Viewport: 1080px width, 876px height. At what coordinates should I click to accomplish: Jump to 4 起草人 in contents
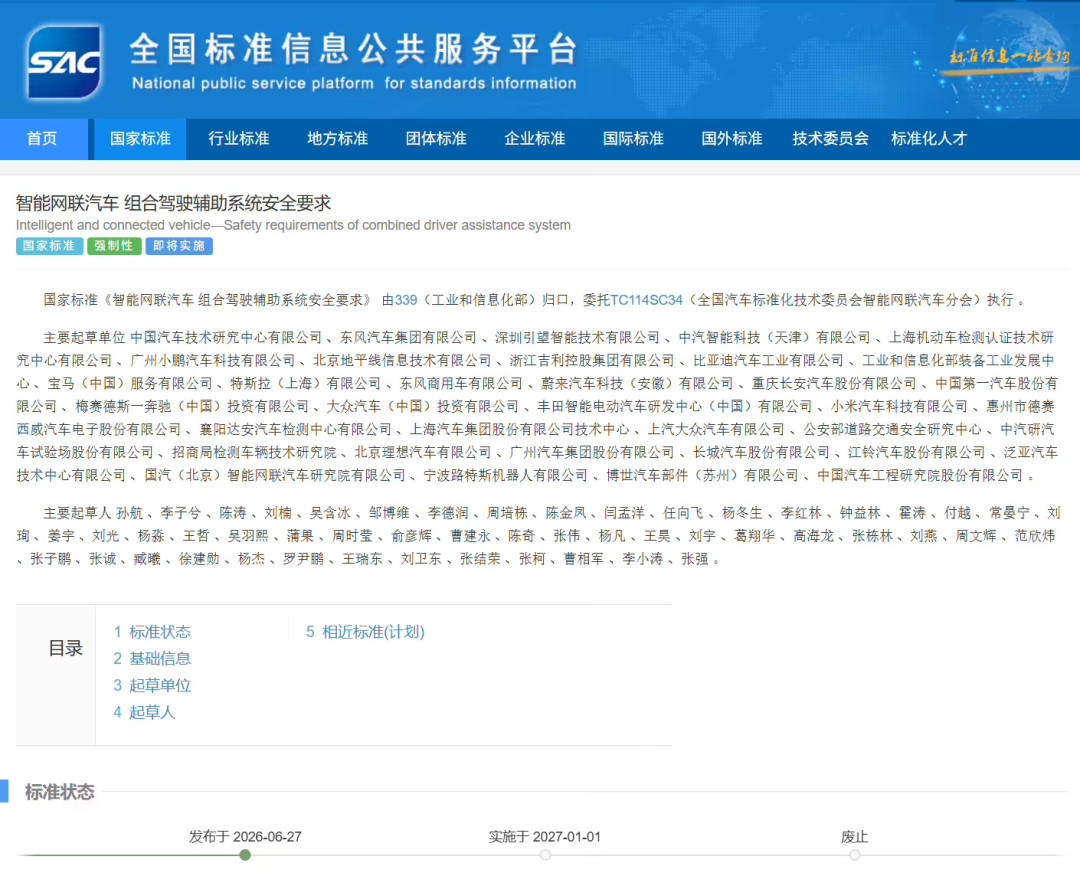(x=145, y=712)
